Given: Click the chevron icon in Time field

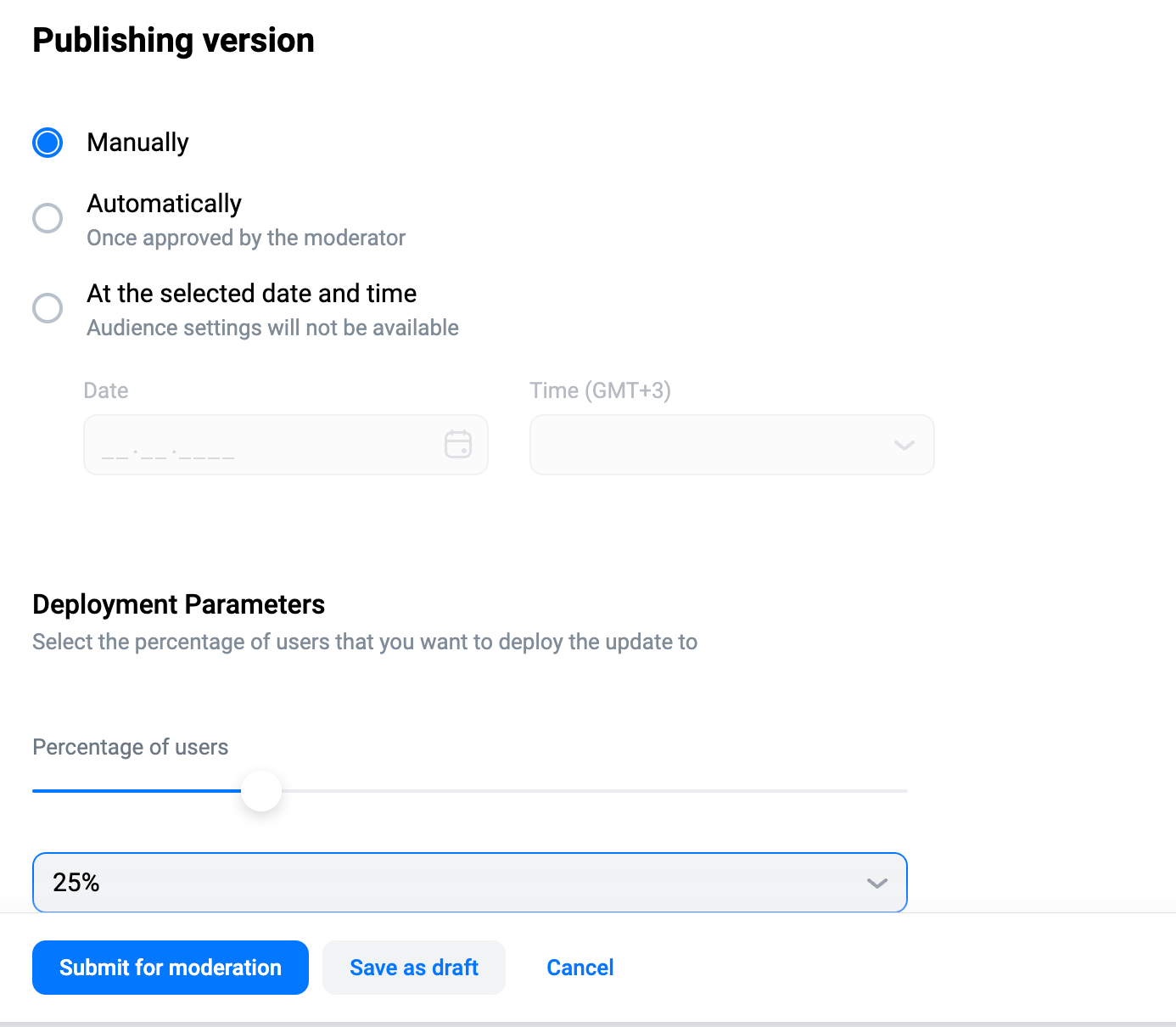Looking at the screenshot, I should coord(904,445).
